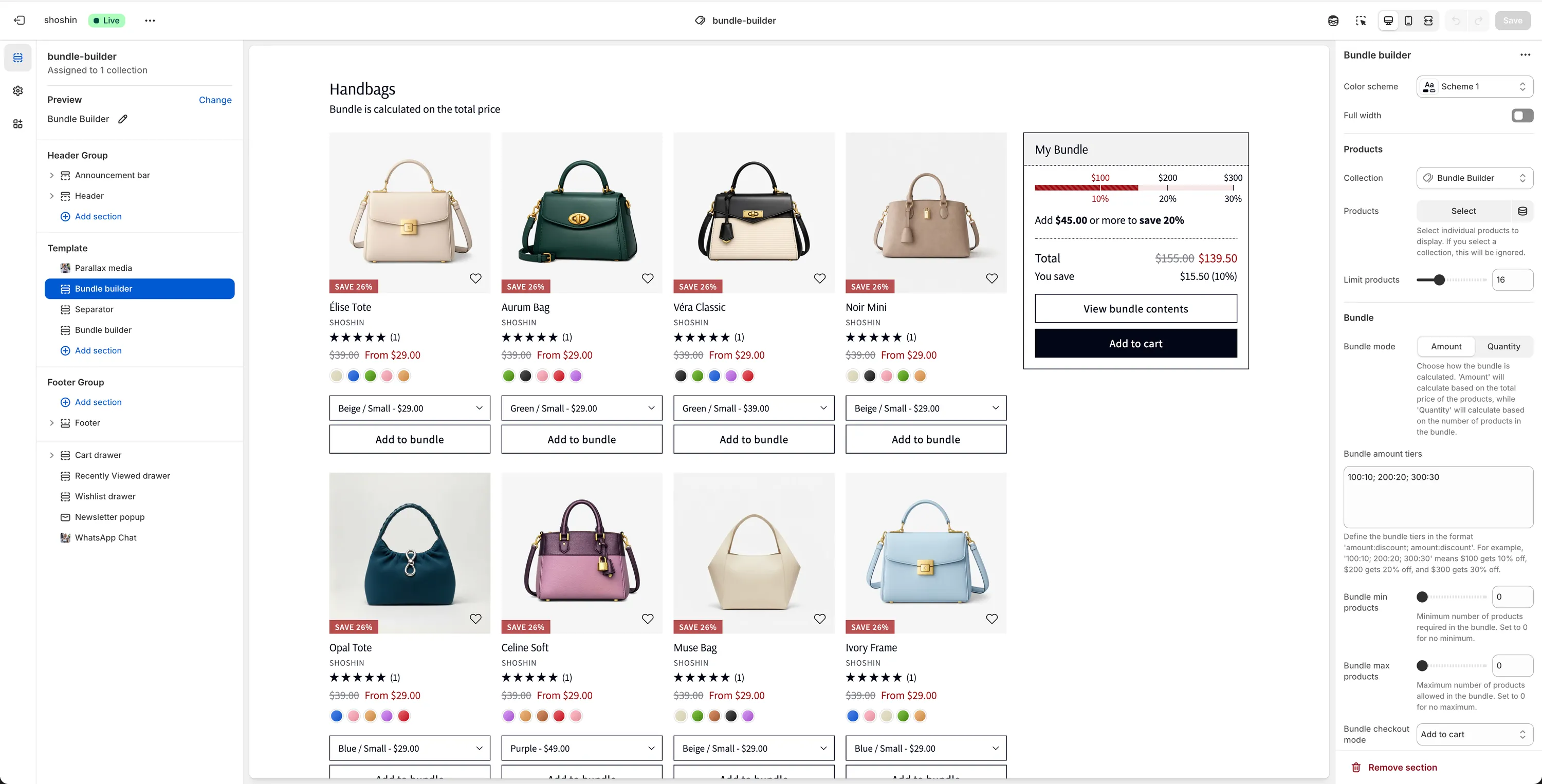
Task: Open the variant dropdown for Aurum Bag
Action: point(581,407)
